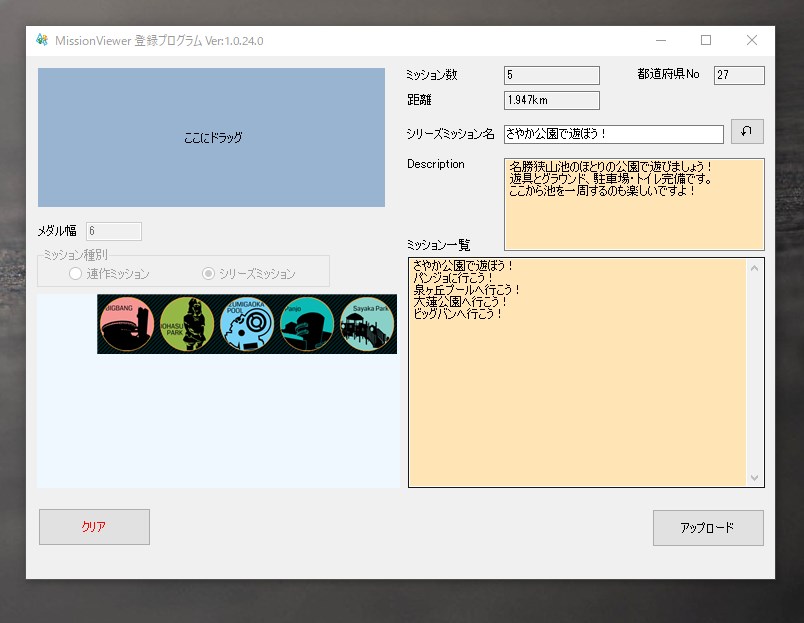Focus the シリーズミッション名 text field
Image resolution: width=804 pixels, height=623 pixels.
[614, 134]
